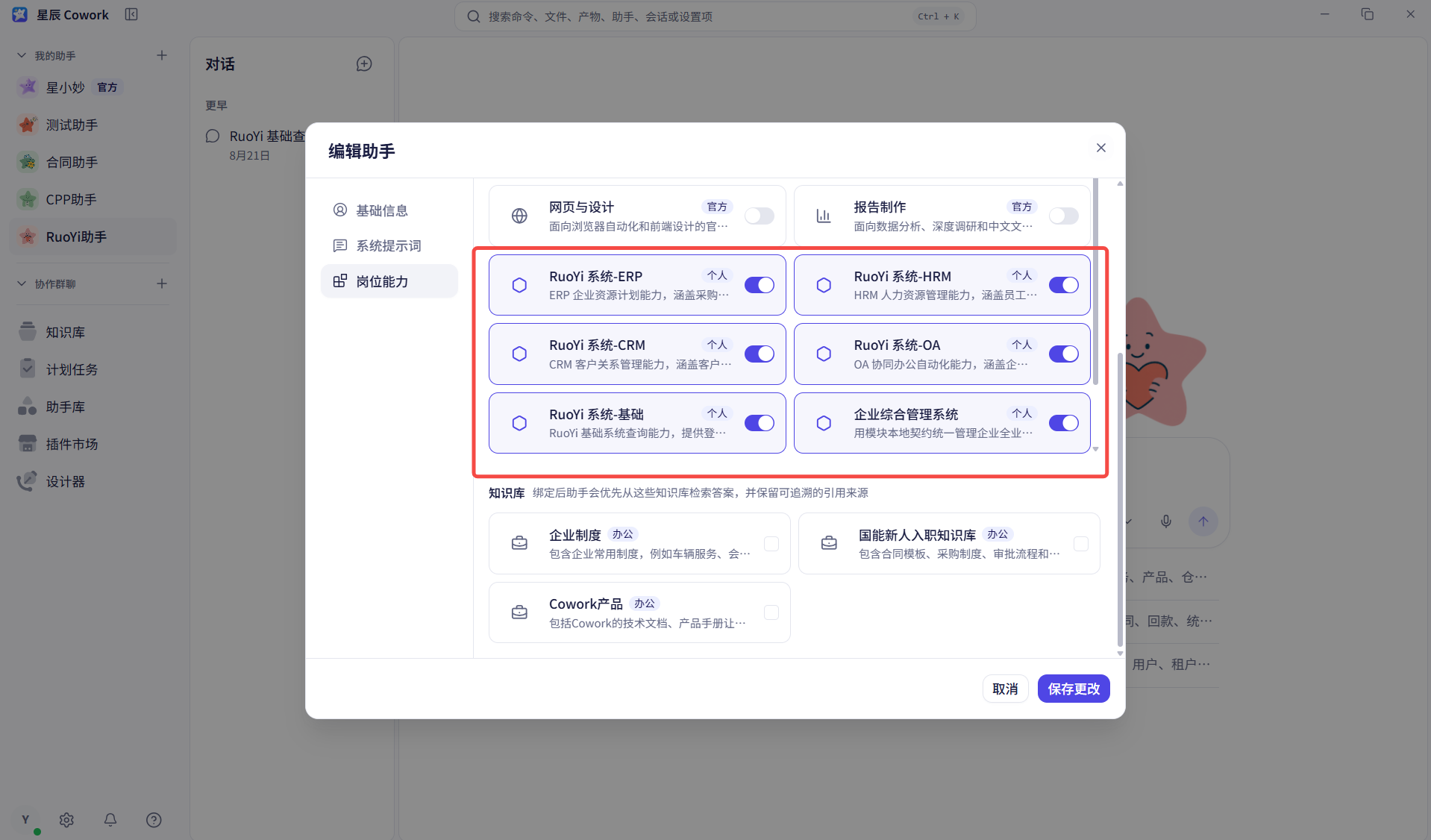Open the RuoYi 基础查 conversation from 8月21日
This screenshot has height=840, width=1431.
pyautogui.click(x=256, y=145)
